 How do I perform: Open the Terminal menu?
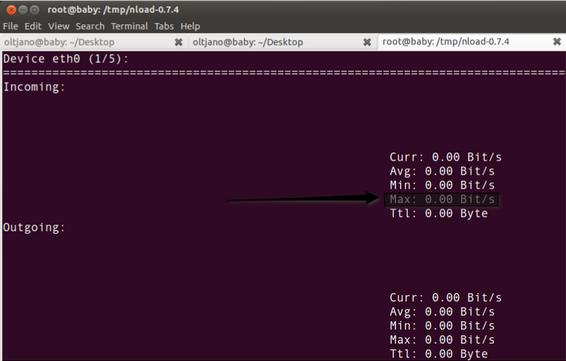tap(129, 26)
